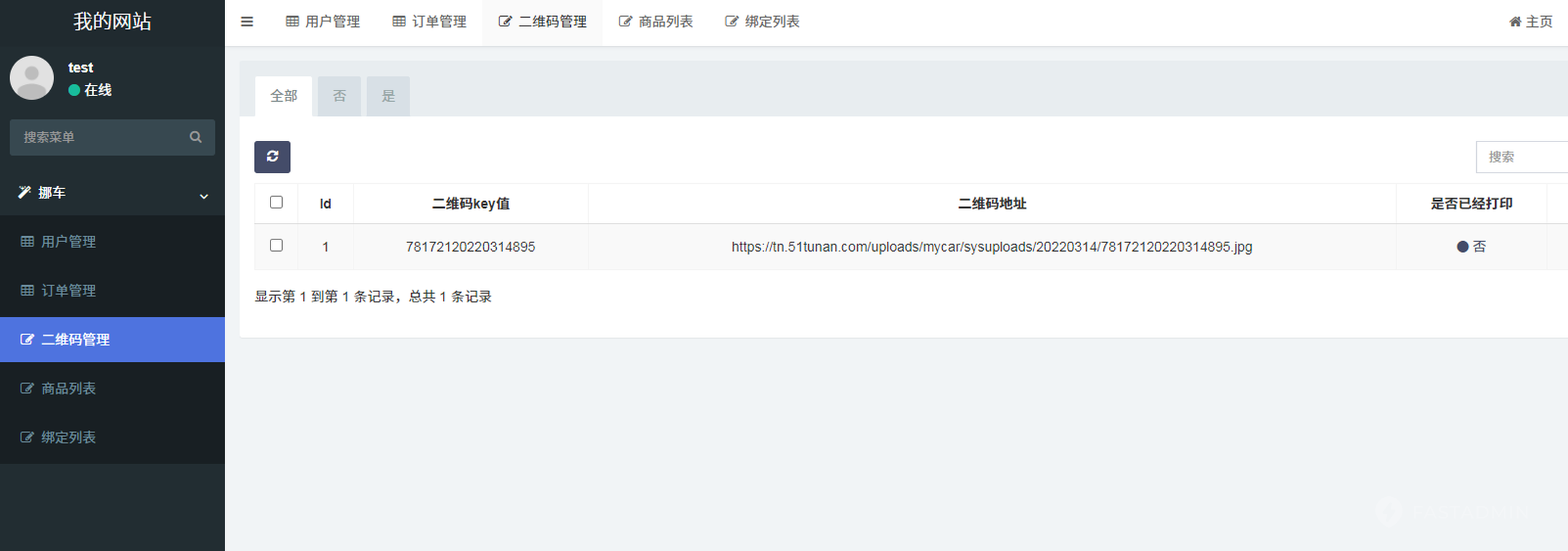The image size is (1568, 551).
Task: Select the 全部 filter tab
Action: 283,96
